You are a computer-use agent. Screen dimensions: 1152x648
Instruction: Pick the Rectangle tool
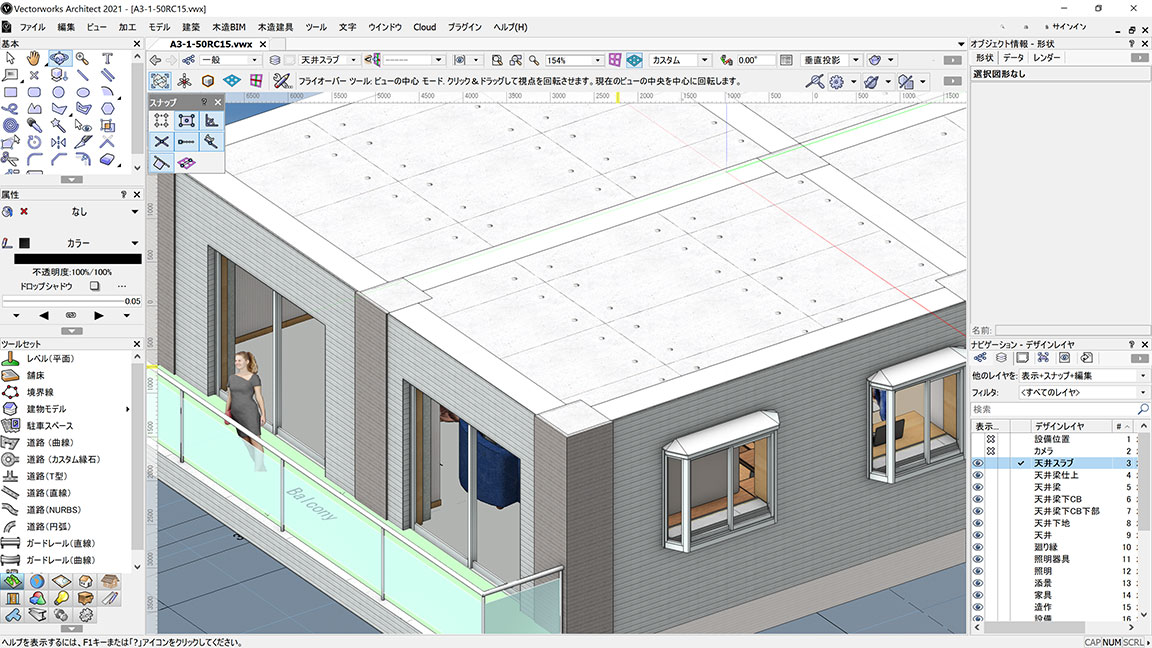click(x=10, y=91)
